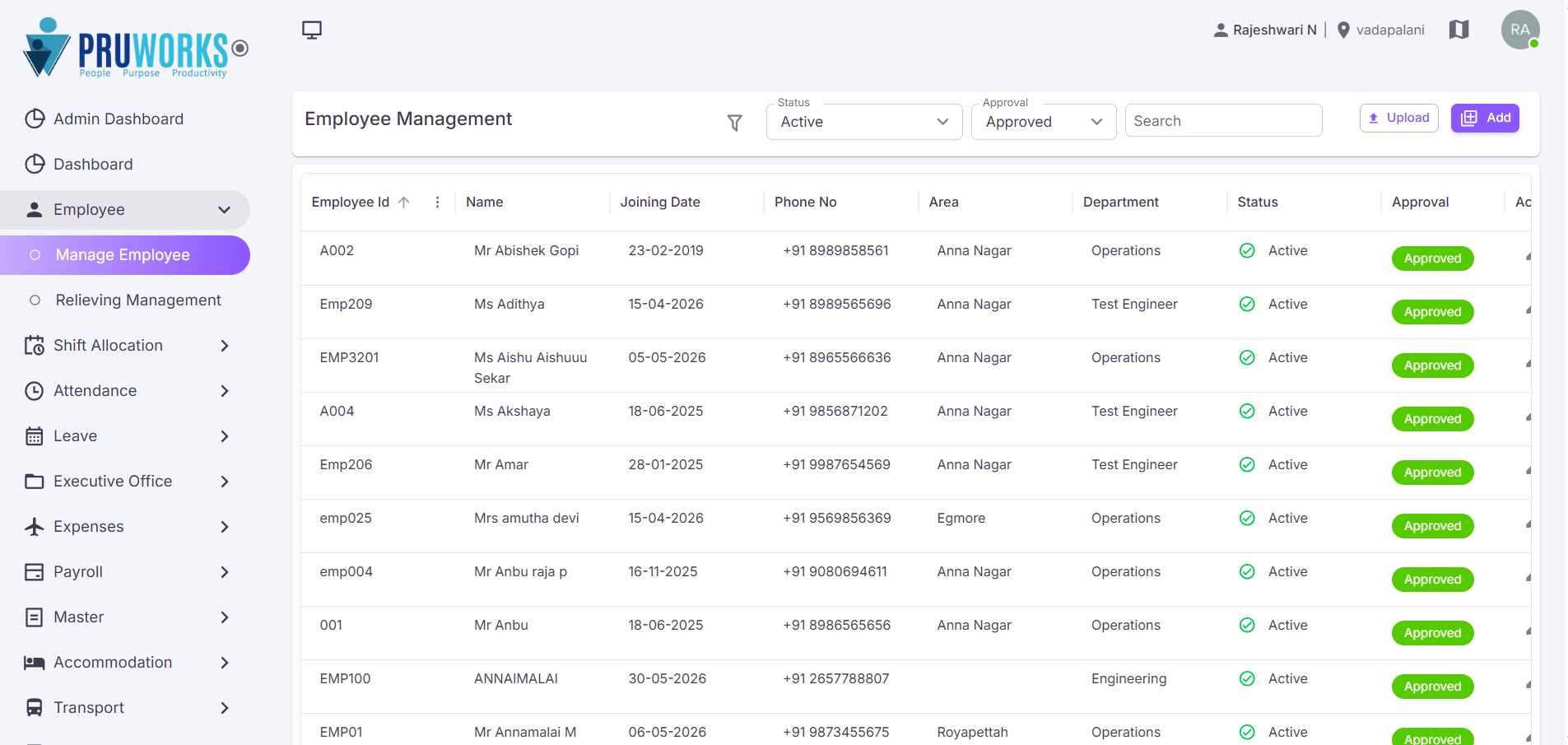
Task: Click the Admin Dashboard icon
Action: (x=35, y=119)
